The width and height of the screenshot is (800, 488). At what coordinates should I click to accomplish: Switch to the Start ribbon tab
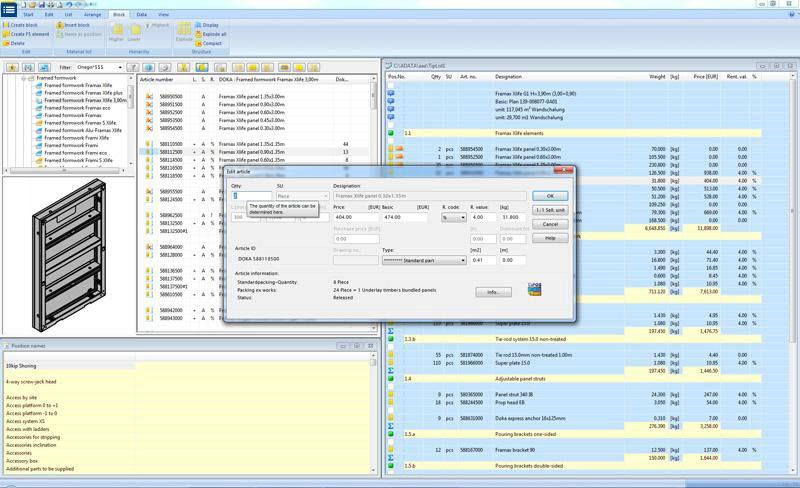click(28, 14)
